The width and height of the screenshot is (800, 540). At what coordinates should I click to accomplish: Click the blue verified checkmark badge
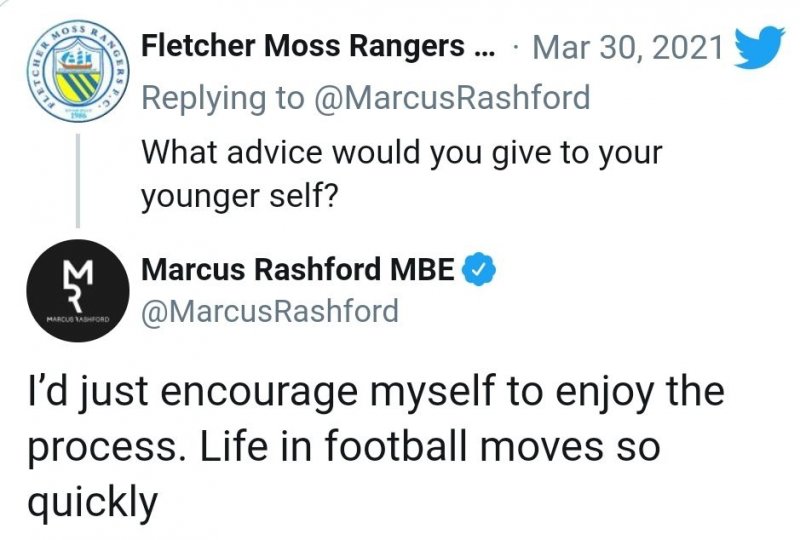pos(479,269)
